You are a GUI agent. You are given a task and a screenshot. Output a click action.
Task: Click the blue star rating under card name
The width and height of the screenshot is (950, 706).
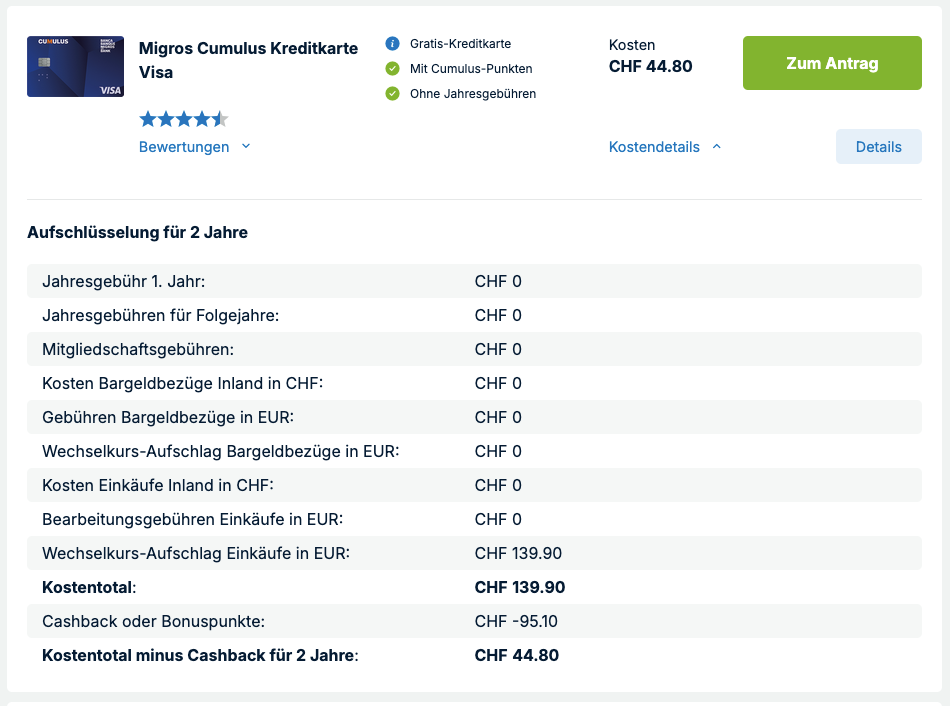[x=184, y=120]
